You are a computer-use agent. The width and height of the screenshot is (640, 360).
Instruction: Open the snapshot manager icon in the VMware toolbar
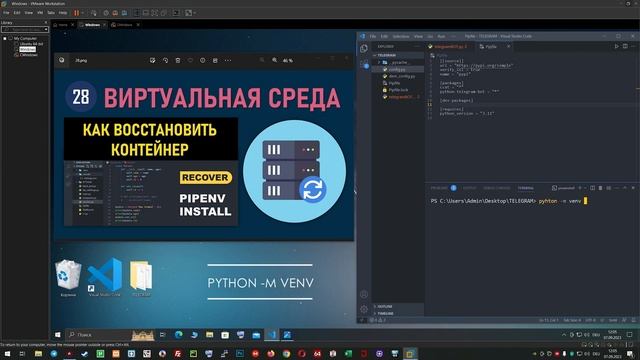coord(124,13)
